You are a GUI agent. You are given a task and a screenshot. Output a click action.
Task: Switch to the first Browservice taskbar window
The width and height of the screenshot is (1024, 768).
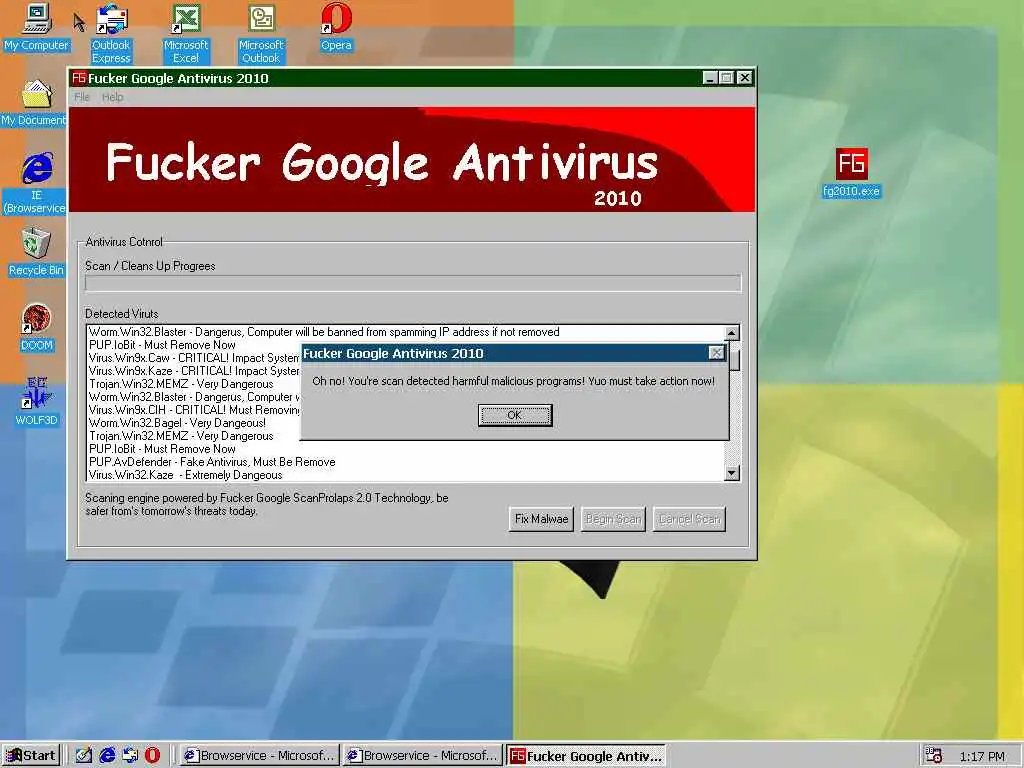pos(260,756)
